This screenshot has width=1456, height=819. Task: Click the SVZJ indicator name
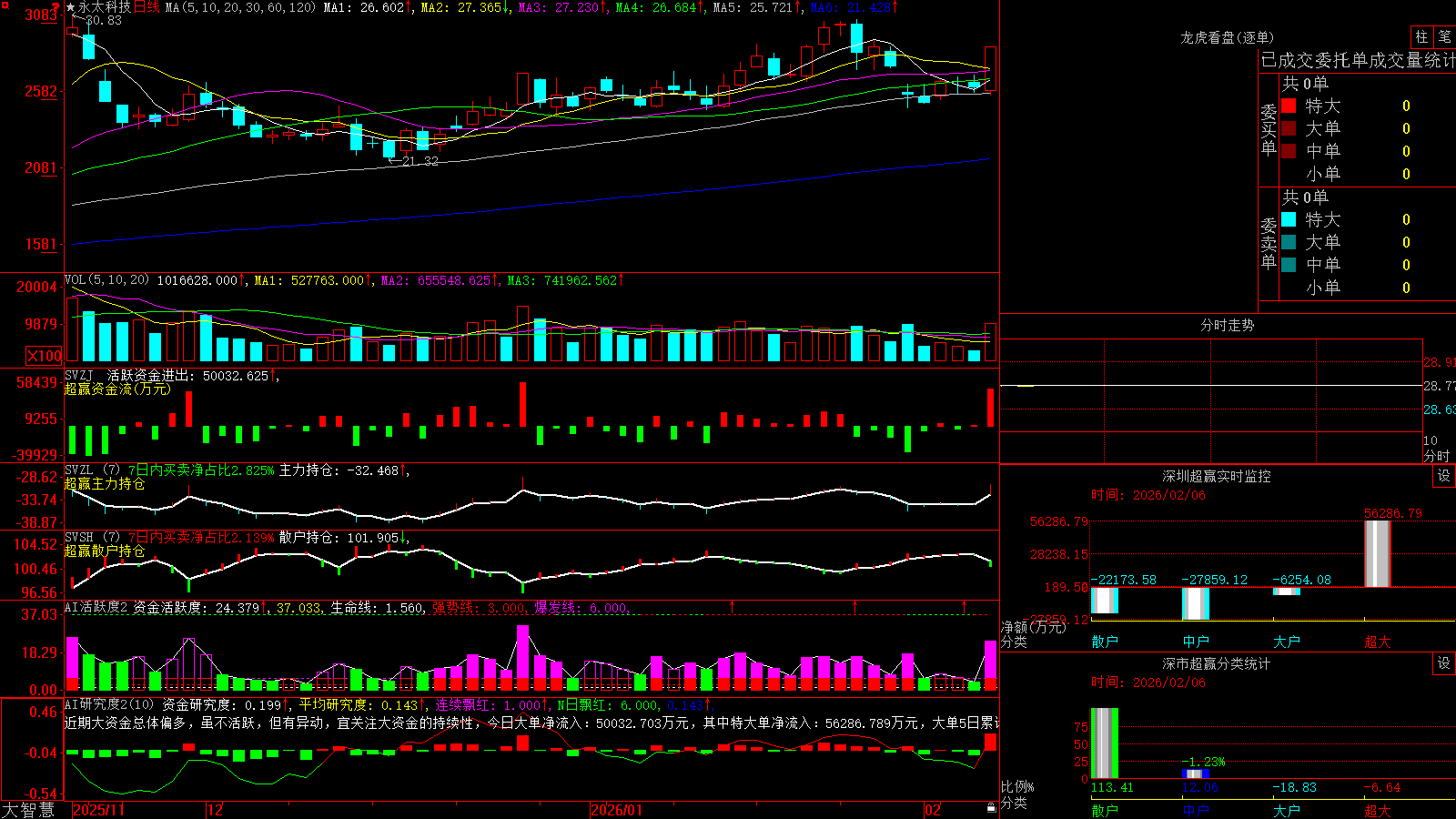tap(78, 376)
